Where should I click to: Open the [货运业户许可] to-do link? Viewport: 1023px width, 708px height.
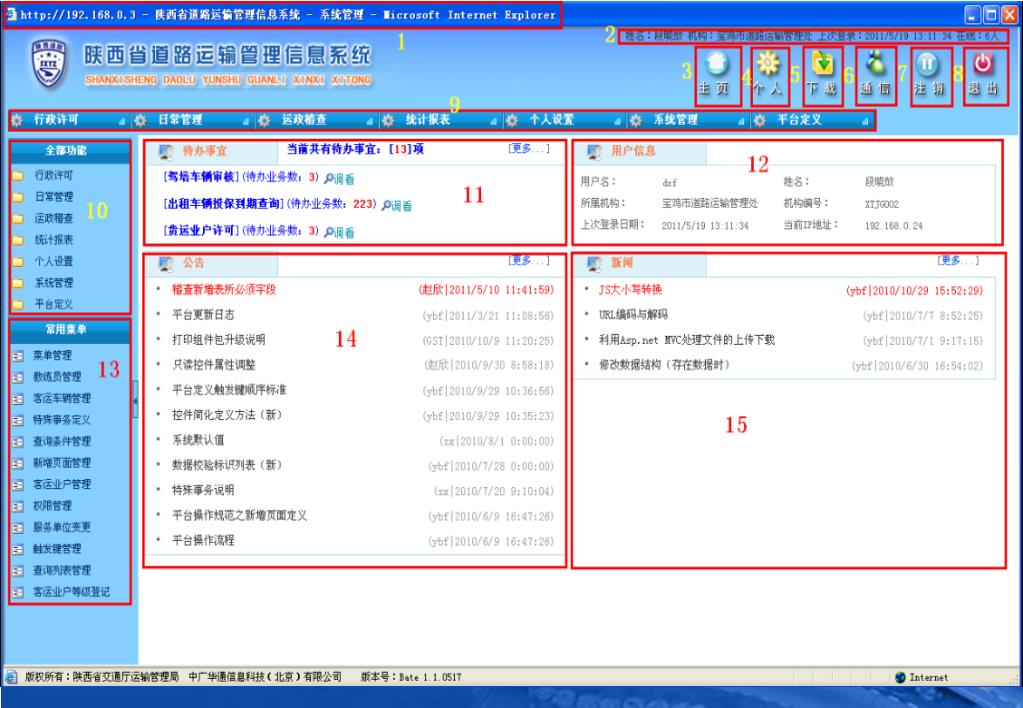202,231
